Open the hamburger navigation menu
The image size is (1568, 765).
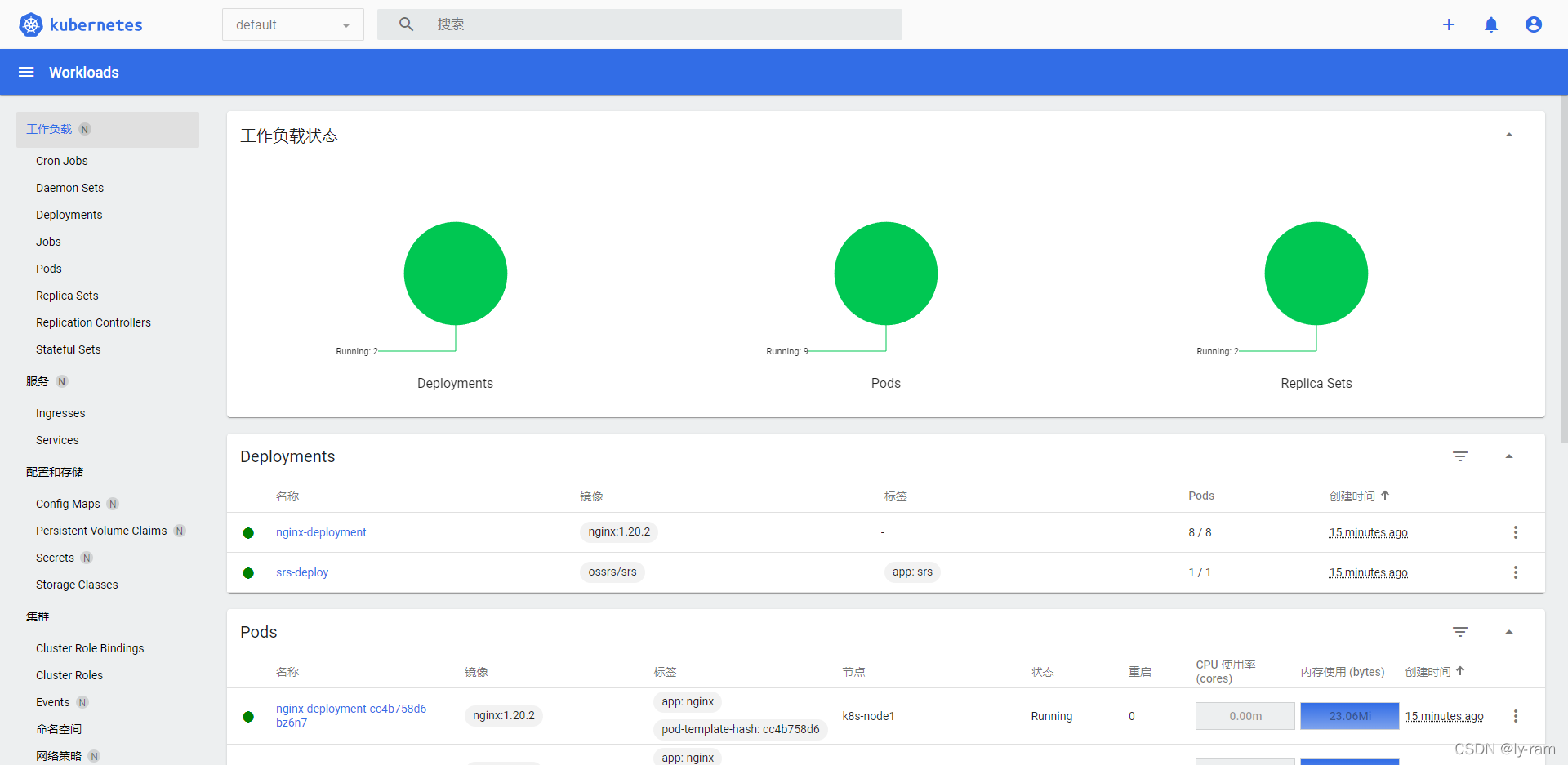[26, 72]
